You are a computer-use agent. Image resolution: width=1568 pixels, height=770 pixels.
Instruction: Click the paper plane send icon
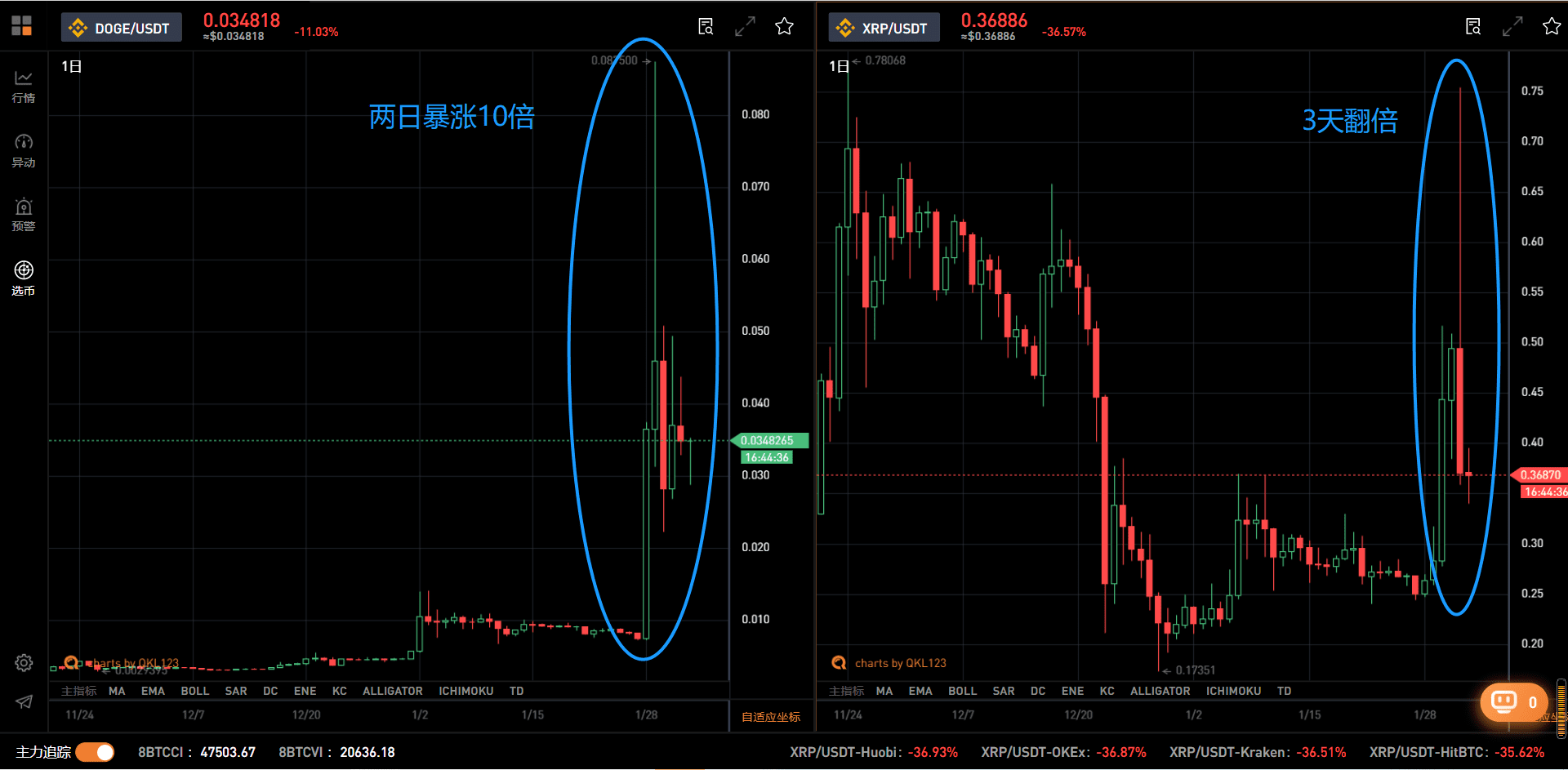pyautogui.click(x=24, y=701)
